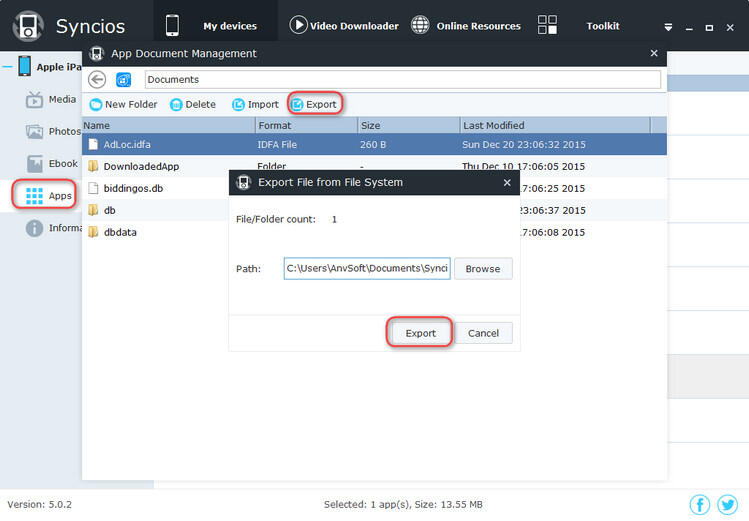Viewport: 749px width, 521px height.
Task: Open the Twitter icon link
Action: click(x=727, y=504)
